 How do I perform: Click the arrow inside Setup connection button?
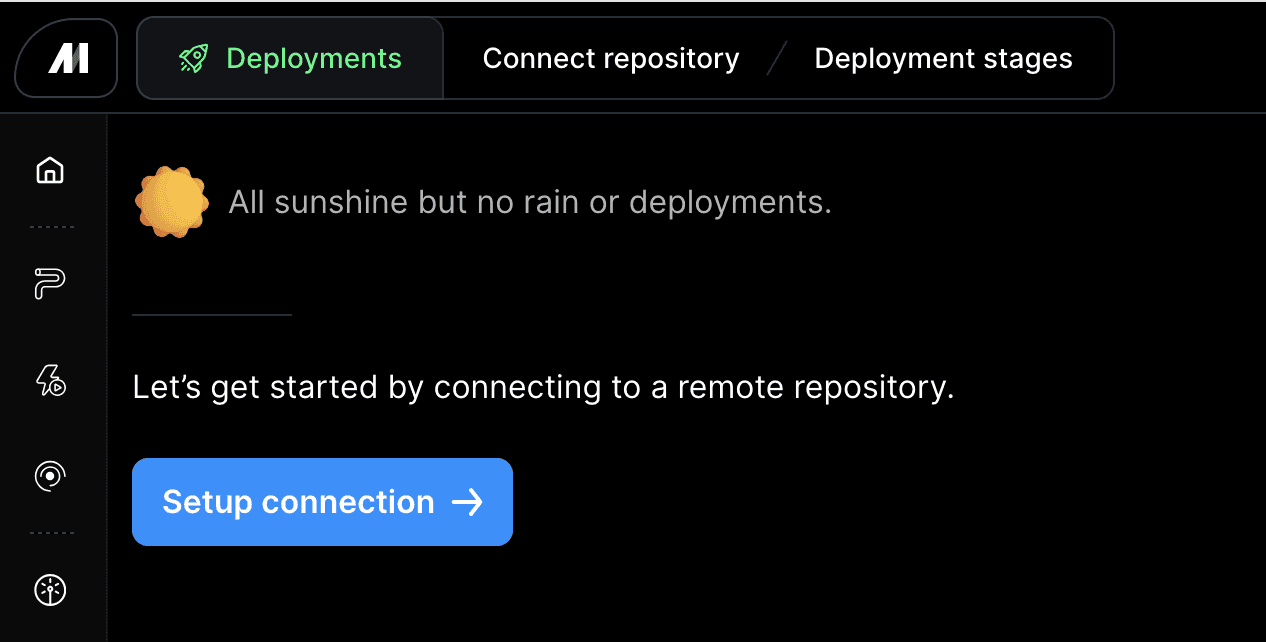click(x=467, y=502)
